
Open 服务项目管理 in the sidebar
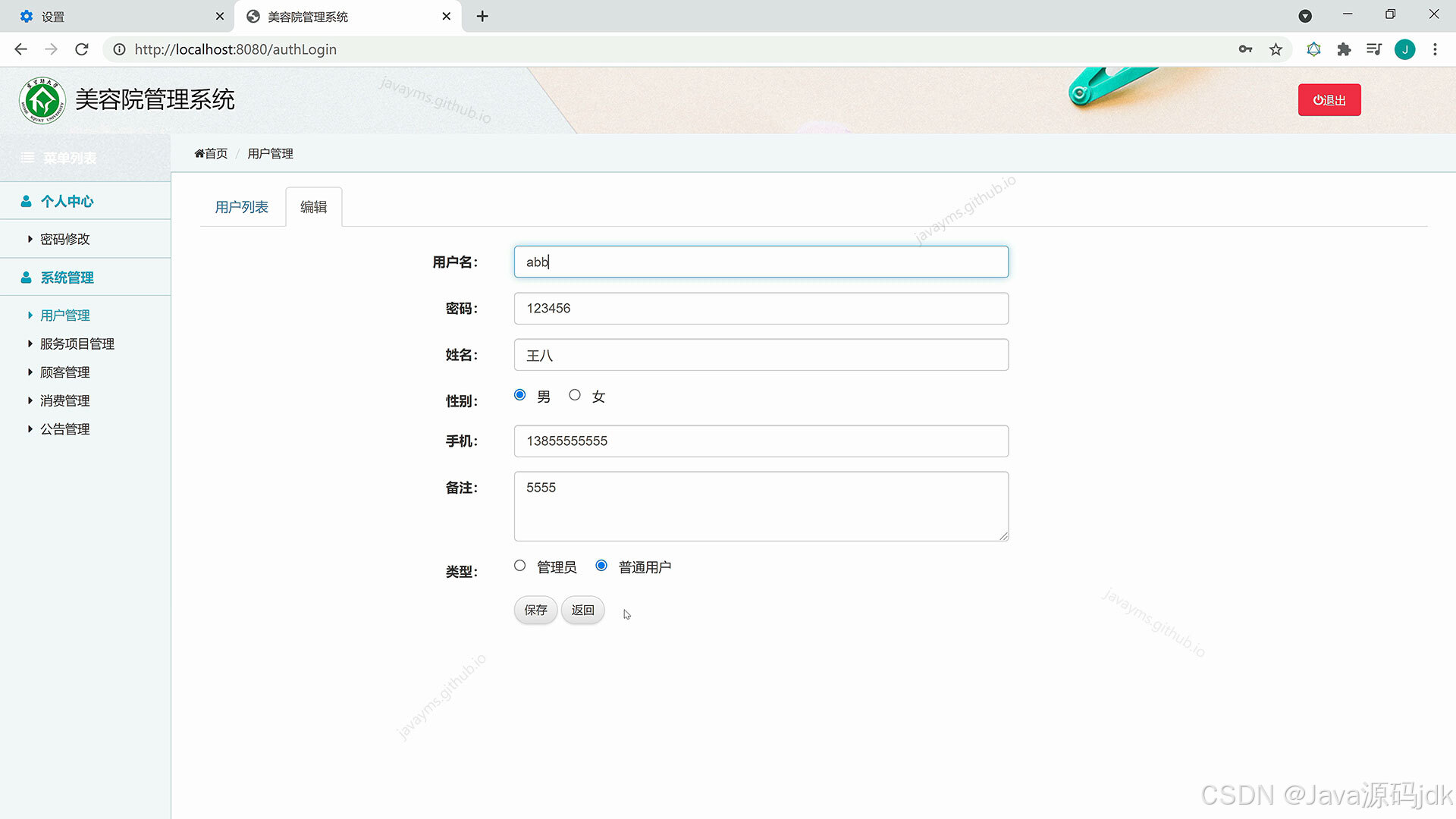[x=77, y=344]
